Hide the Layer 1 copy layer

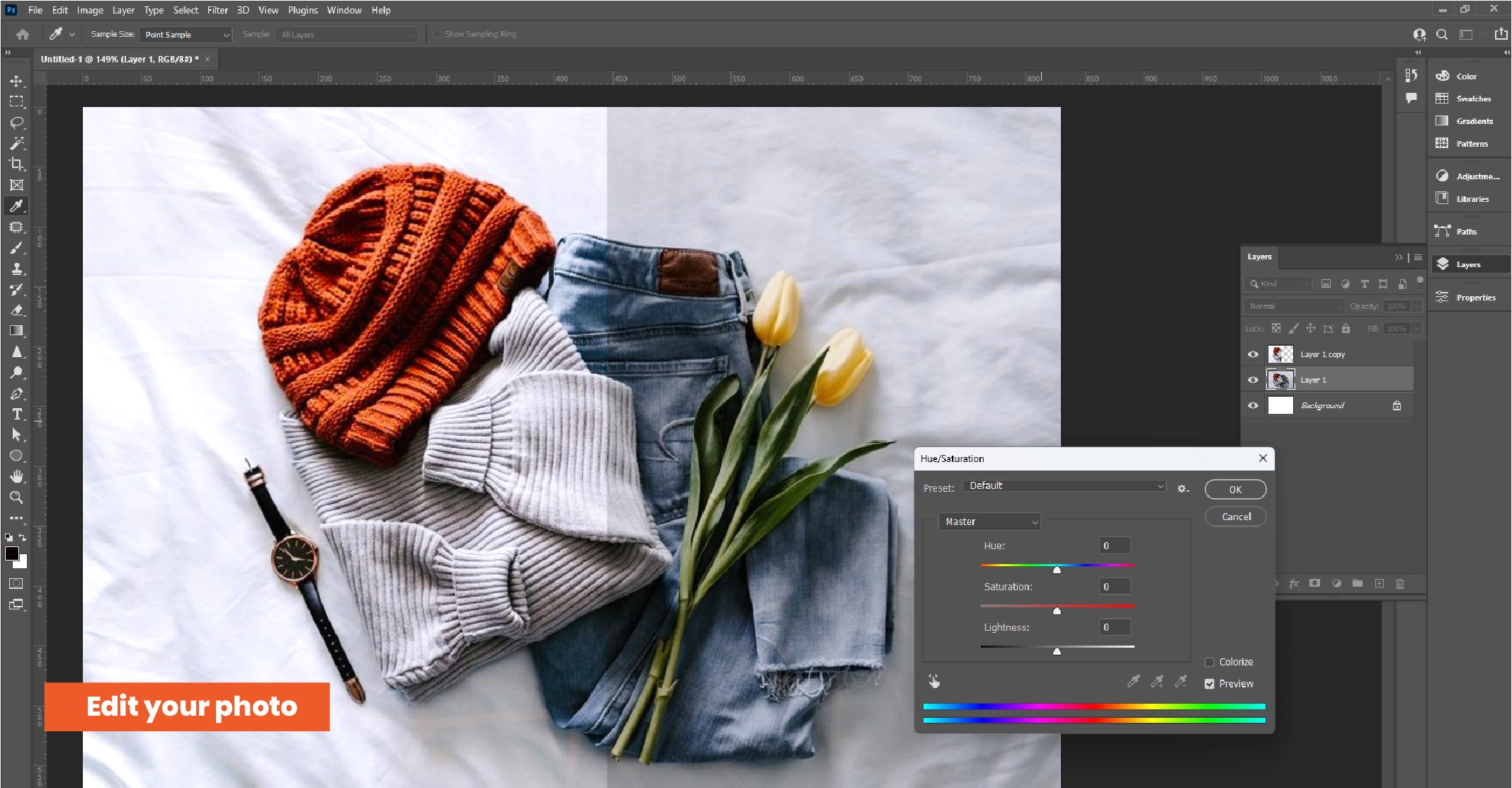point(1253,354)
